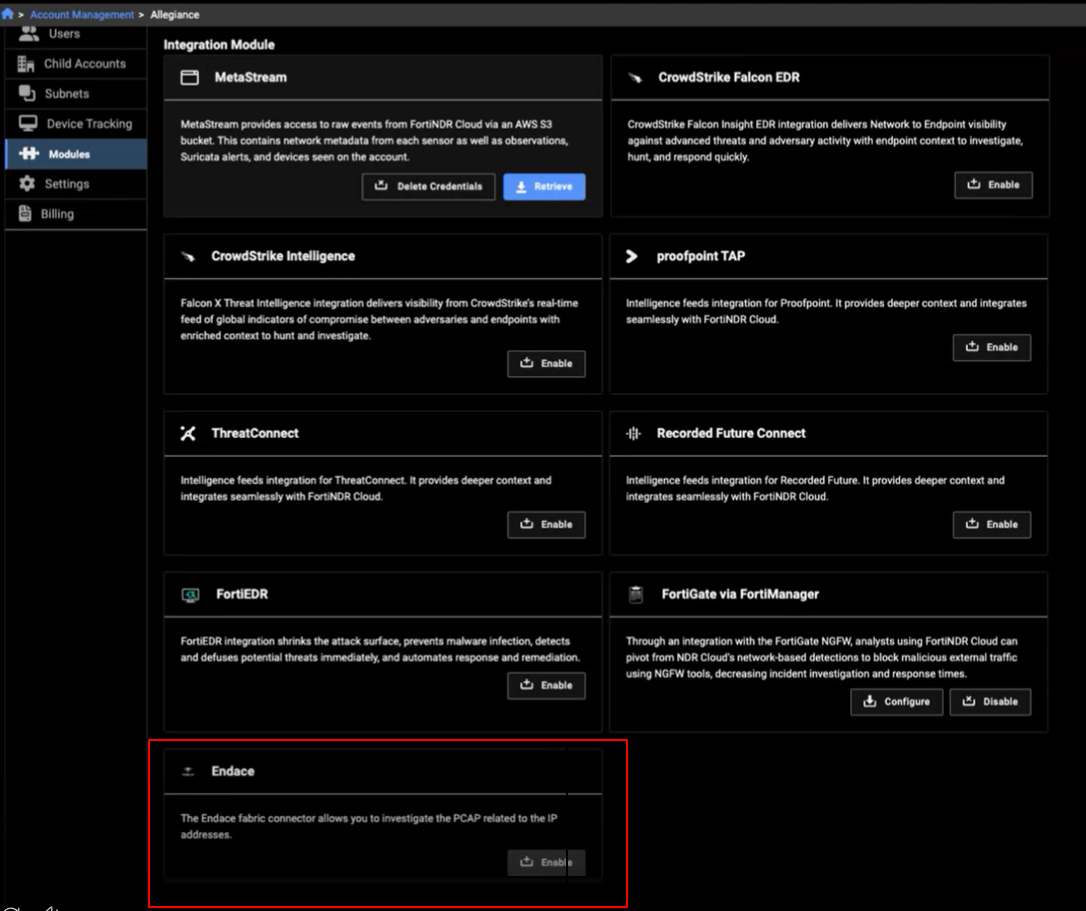Click the CrowdStrike Intelligence logo icon
This screenshot has width=1086, height=911.
(188, 256)
